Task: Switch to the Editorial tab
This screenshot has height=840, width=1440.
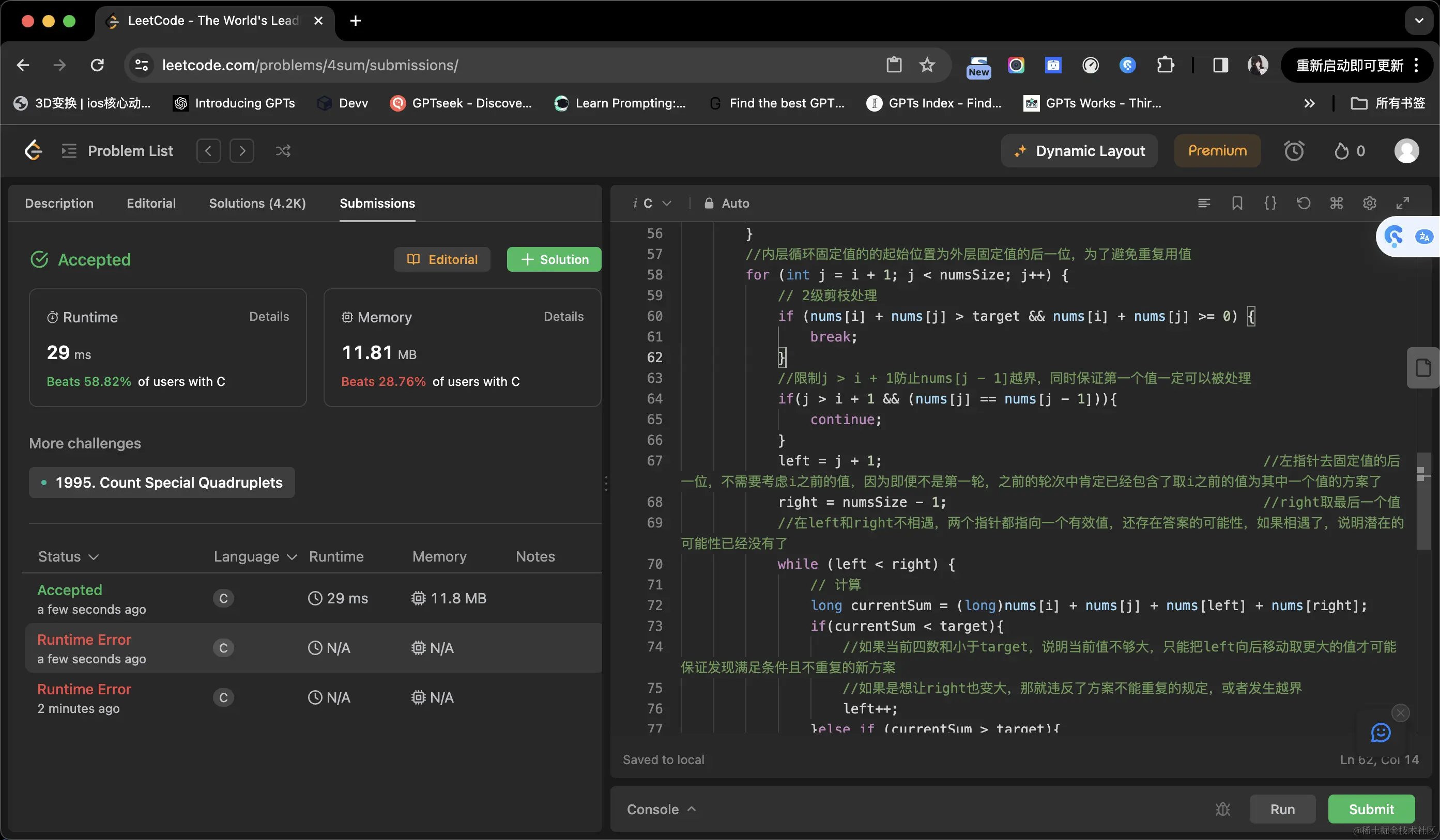Action: (x=151, y=204)
